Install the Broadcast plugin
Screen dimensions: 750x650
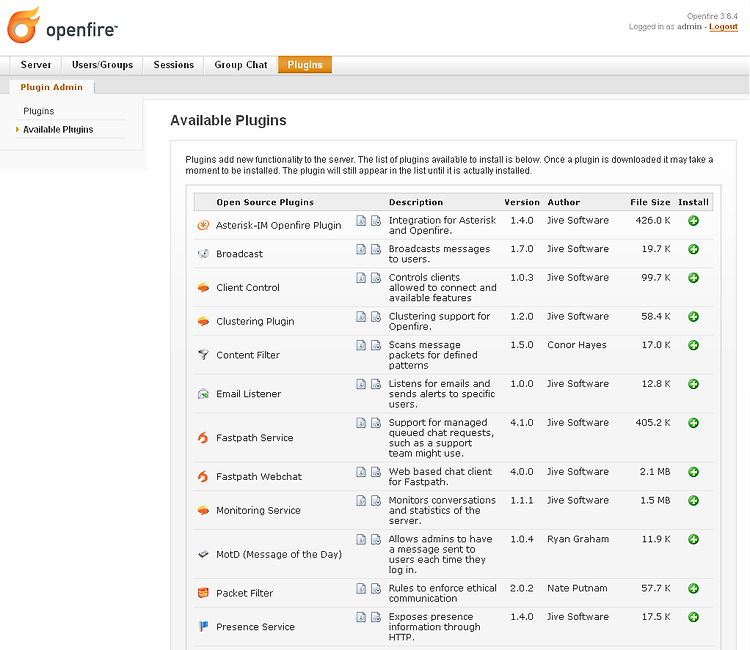point(693,249)
